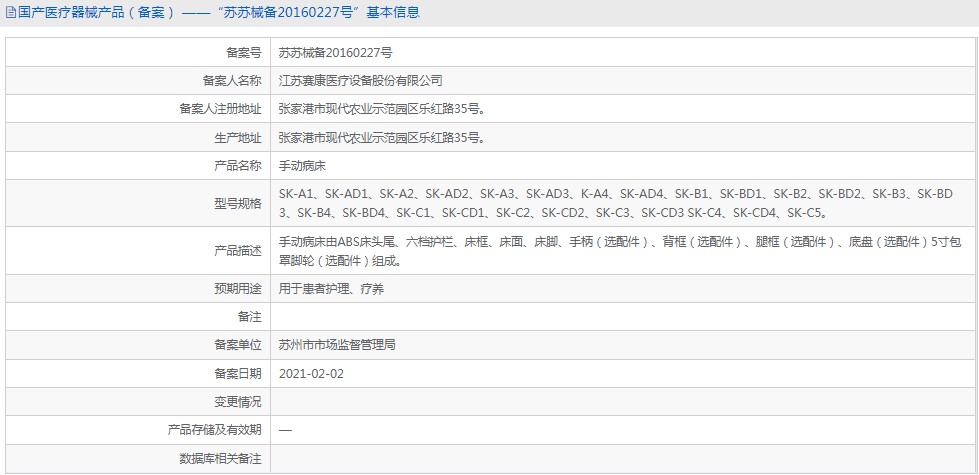Image resolution: width=979 pixels, height=475 pixels.
Task: Click the 备注 label
Action: tap(249, 316)
